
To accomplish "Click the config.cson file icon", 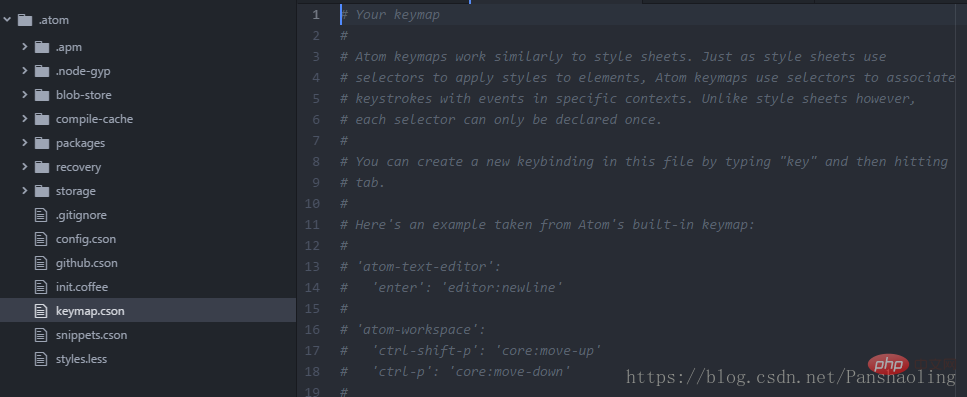I will click(41, 239).
